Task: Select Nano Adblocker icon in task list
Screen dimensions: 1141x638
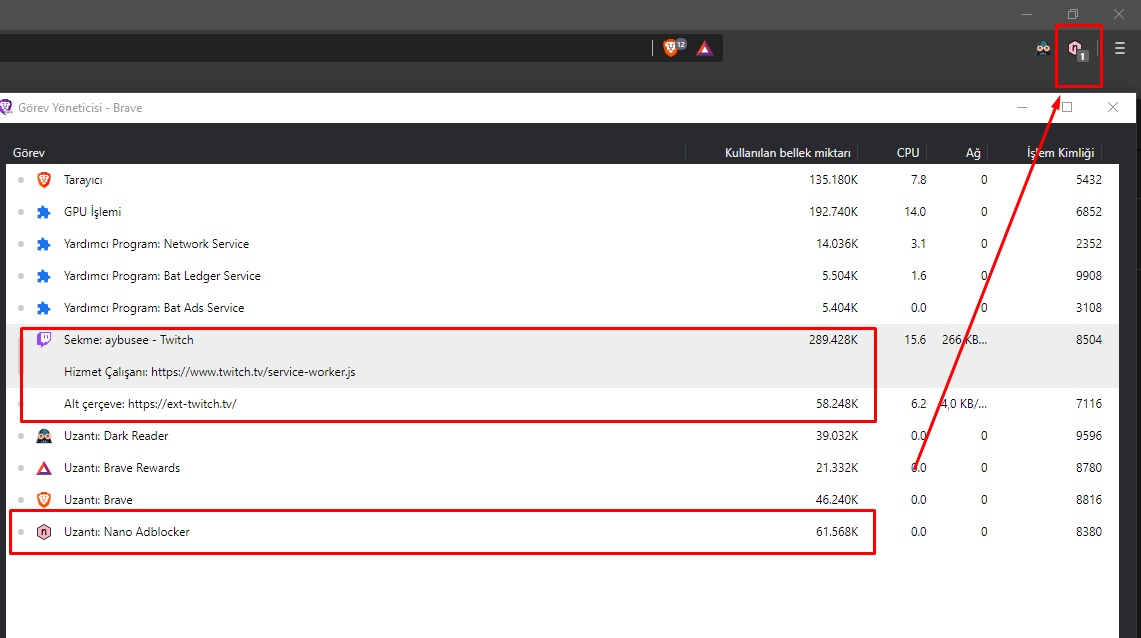Action: (44, 532)
